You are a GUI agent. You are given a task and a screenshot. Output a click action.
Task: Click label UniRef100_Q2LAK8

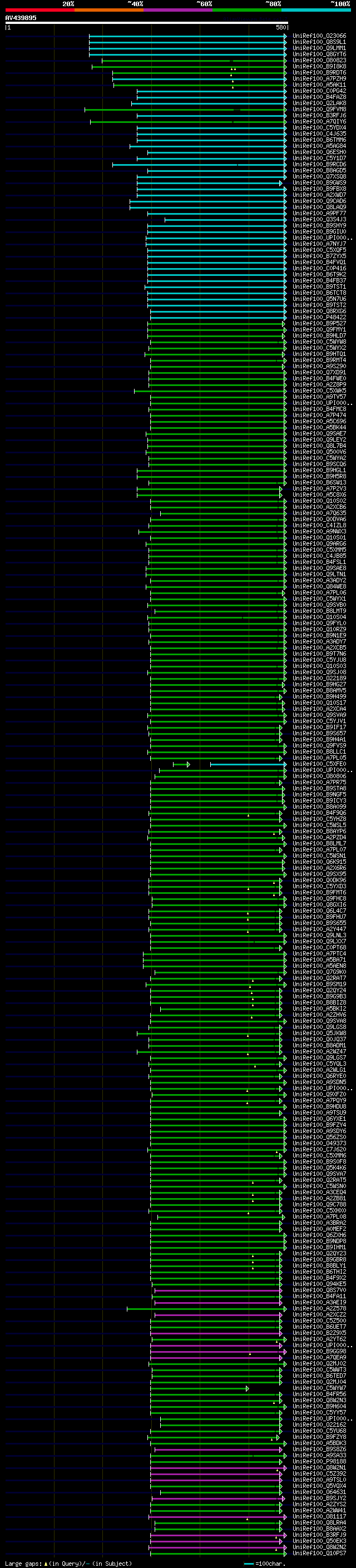(319, 103)
